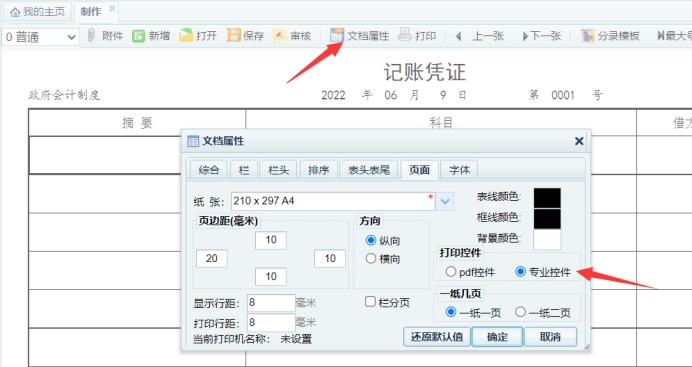This screenshot has height=367, width=692.
Task: Switch to the 字体 tab
Action: (459, 170)
